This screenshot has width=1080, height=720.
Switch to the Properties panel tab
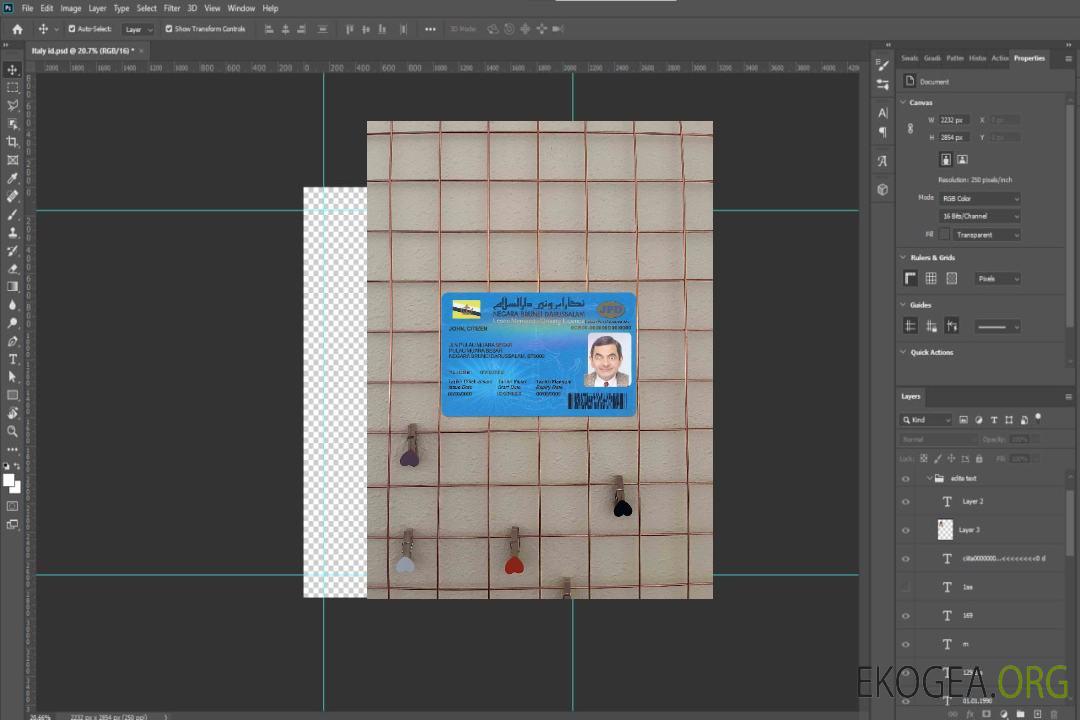(1029, 58)
